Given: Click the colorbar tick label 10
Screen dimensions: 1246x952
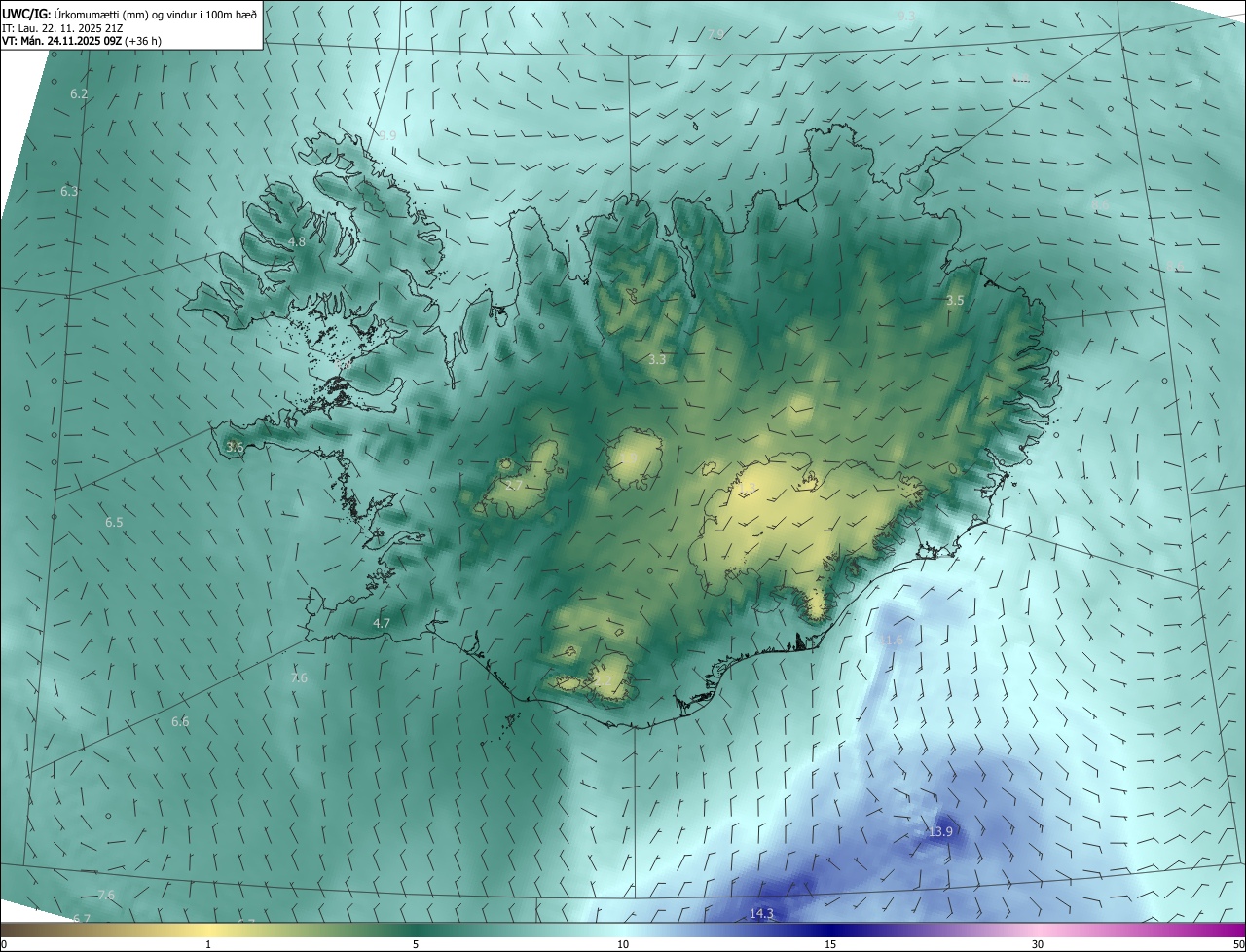Looking at the screenshot, I should [623, 944].
